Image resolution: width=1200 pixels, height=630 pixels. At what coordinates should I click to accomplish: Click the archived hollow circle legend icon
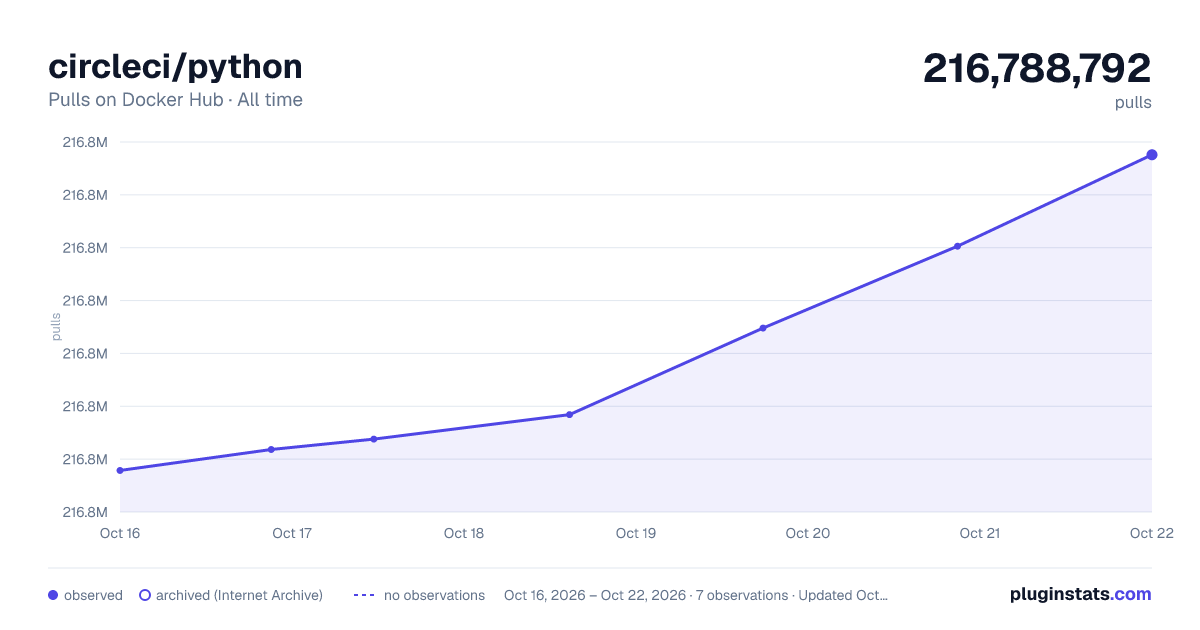(x=145, y=595)
